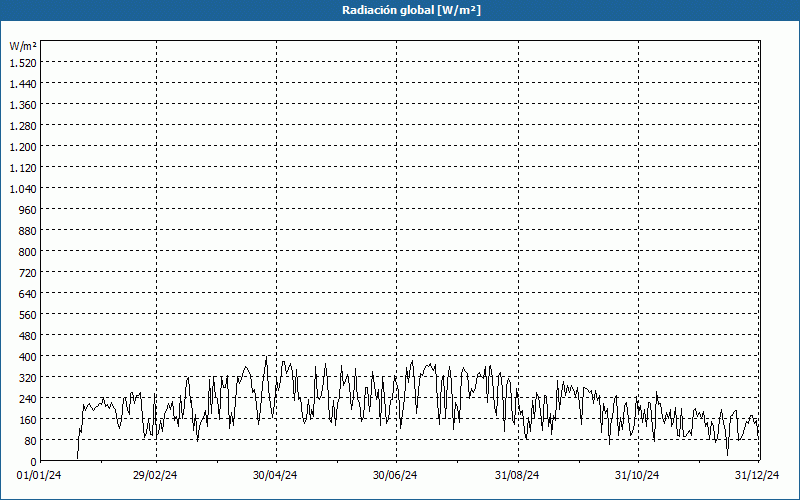800x500 pixels.
Task: Click the 30/04/24 date label
Action: pos(275,476)
